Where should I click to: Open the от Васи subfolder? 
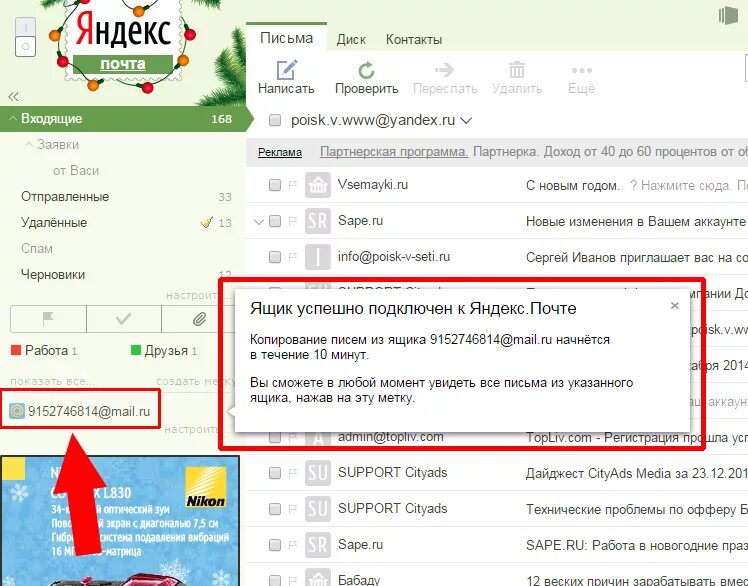pos(76,170)
